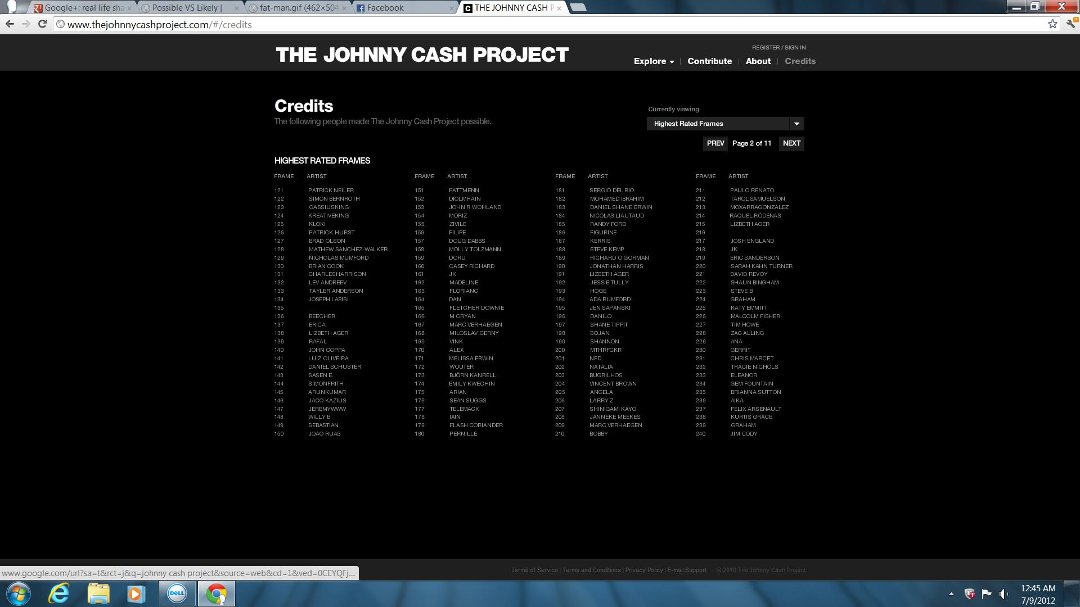Click artist Tayler Anderson for frame 133
1080x607 pixels.
[x=335, y=291]
